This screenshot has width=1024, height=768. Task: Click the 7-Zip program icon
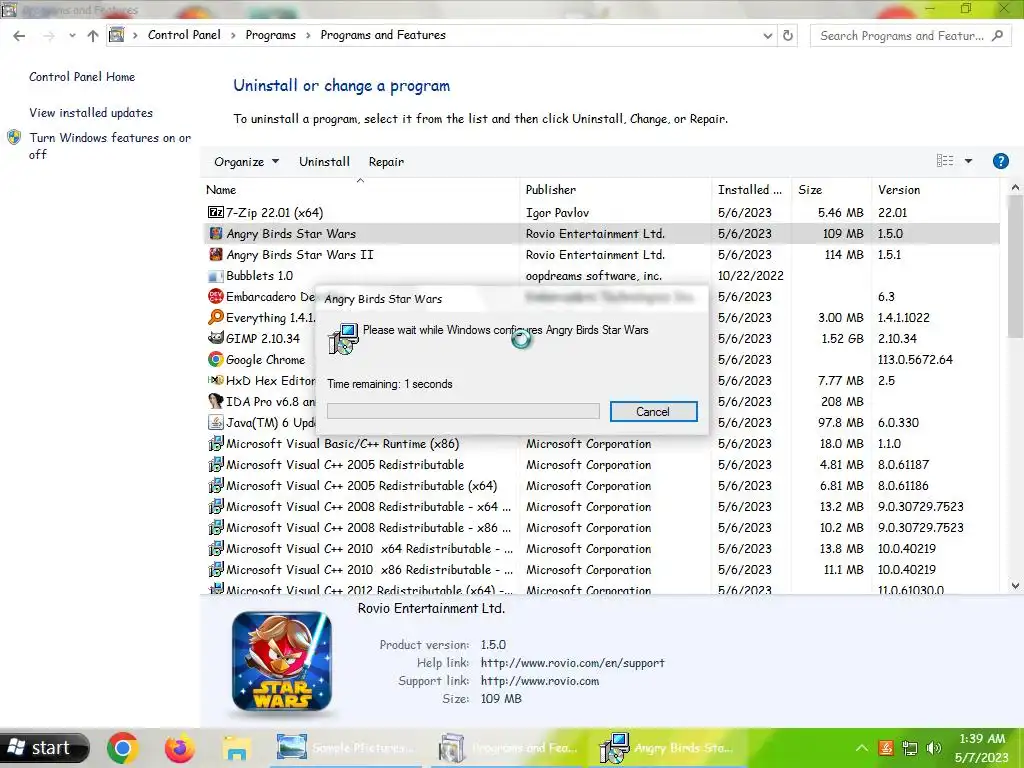(x=216, y=212)
